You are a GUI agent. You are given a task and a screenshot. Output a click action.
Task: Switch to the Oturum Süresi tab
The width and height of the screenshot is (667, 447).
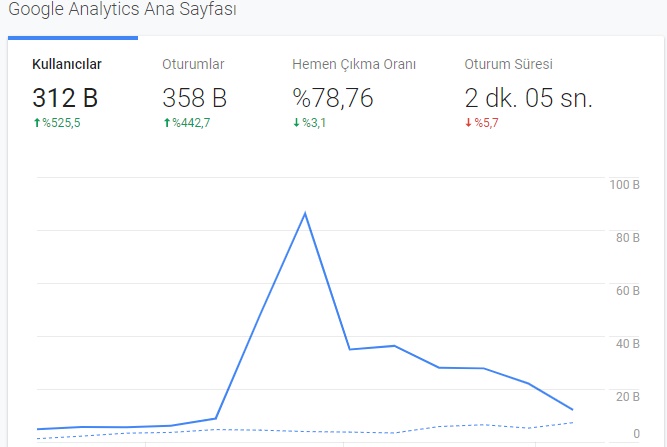508,64
